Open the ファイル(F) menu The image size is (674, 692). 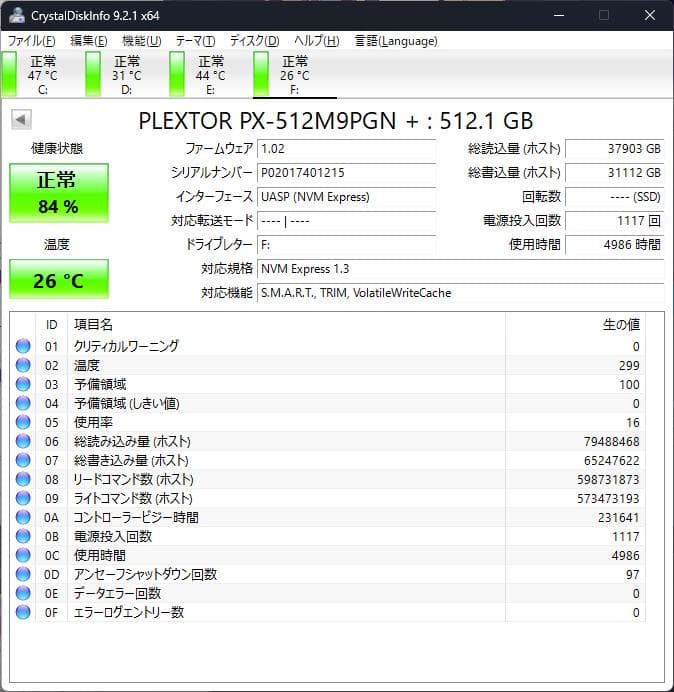(x=32, y=41)
